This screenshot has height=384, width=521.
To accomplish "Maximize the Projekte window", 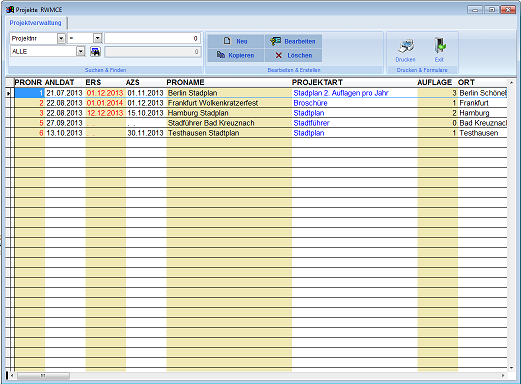I will click(491, 10).
